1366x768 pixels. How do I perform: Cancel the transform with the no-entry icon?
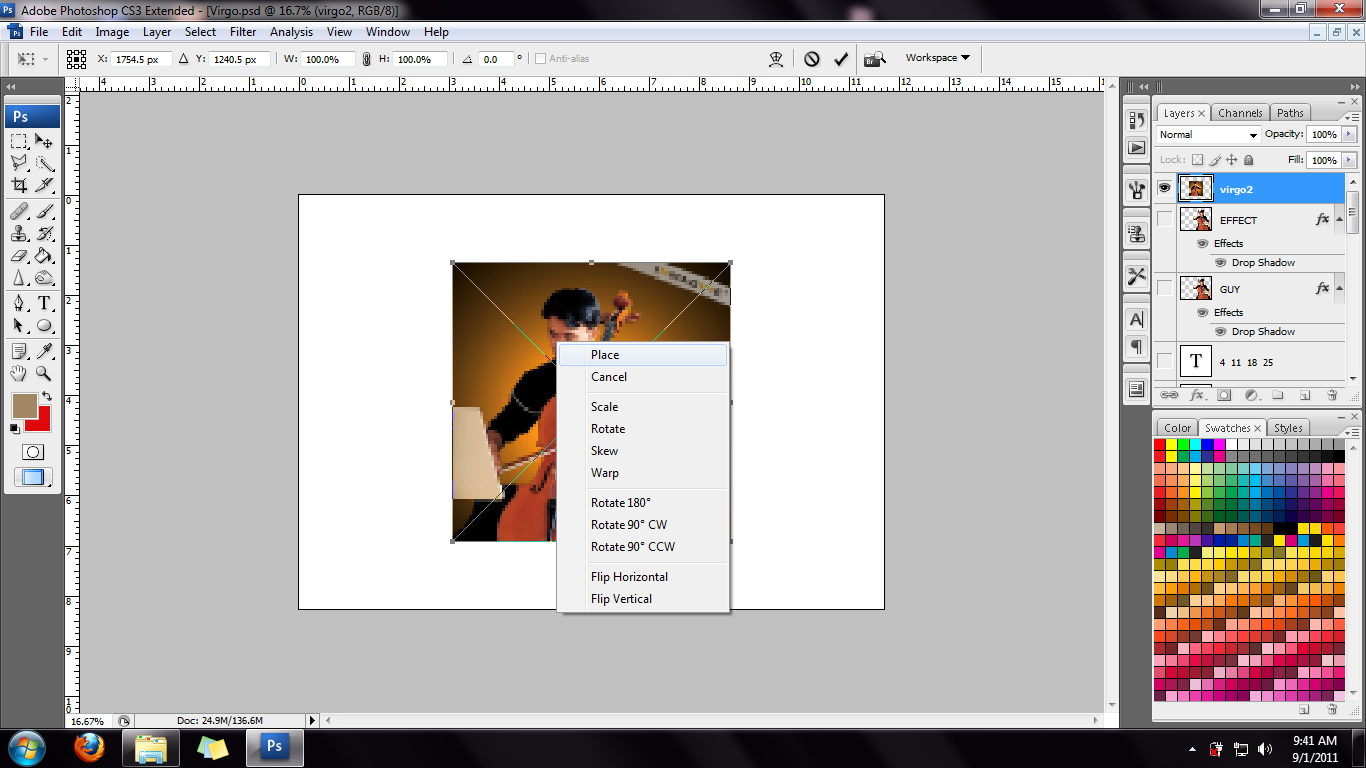point(812,59)
